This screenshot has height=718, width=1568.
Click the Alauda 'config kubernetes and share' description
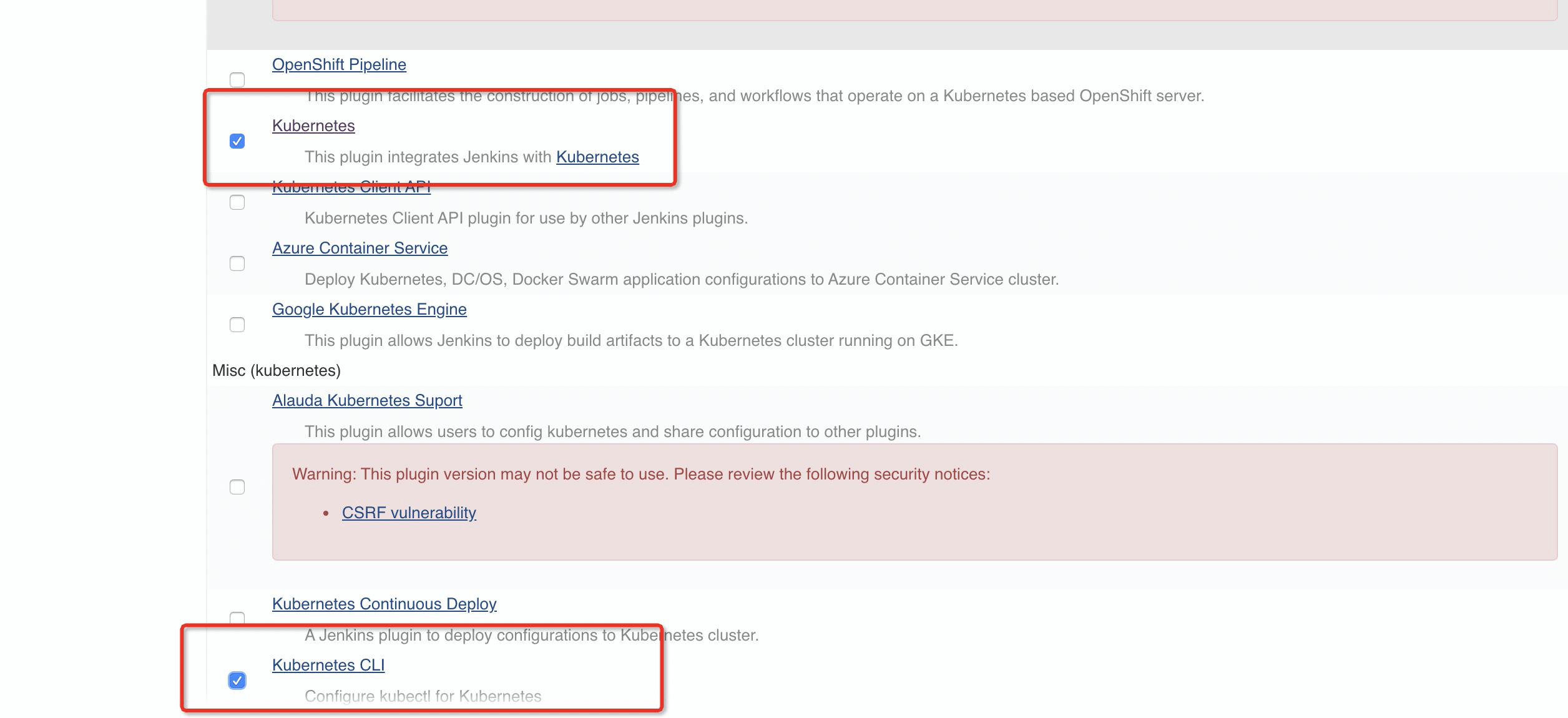(613, 431)
